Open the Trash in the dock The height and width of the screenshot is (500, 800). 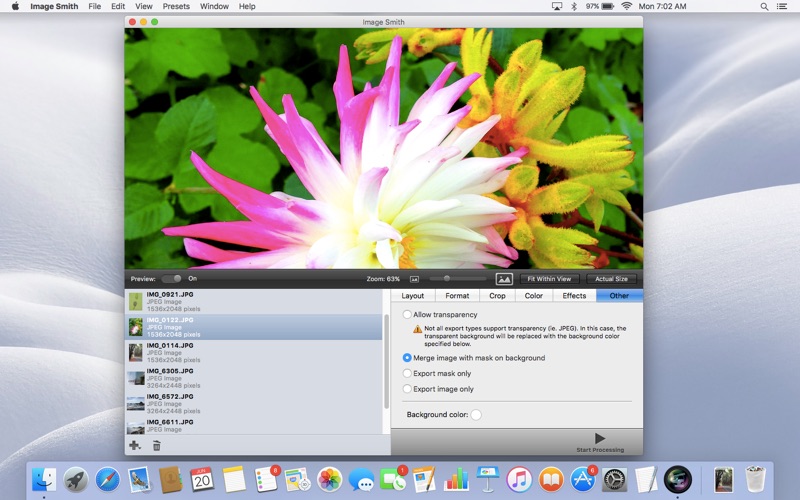pos(755,480)
